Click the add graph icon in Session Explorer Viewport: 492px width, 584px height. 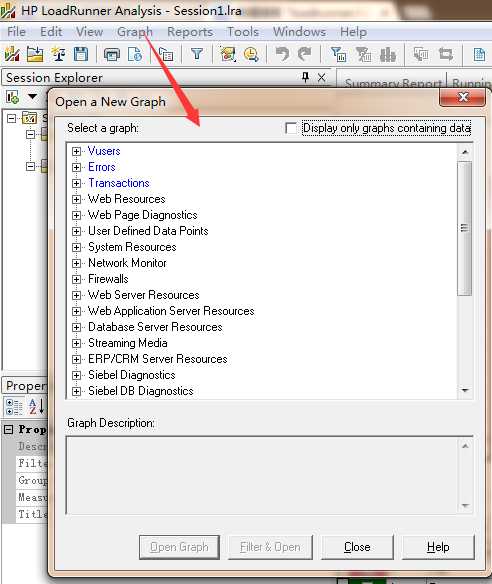click(12, 98)
